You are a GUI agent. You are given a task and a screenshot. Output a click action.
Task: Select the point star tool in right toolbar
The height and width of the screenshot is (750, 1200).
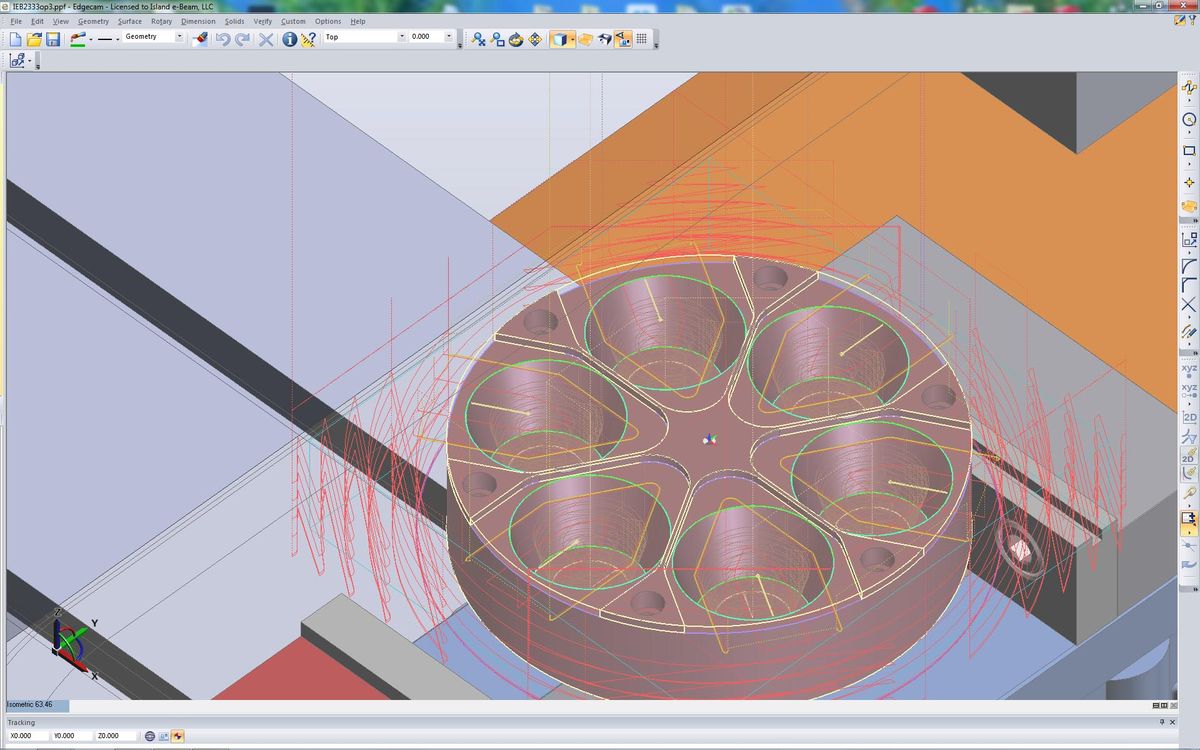1189,183
